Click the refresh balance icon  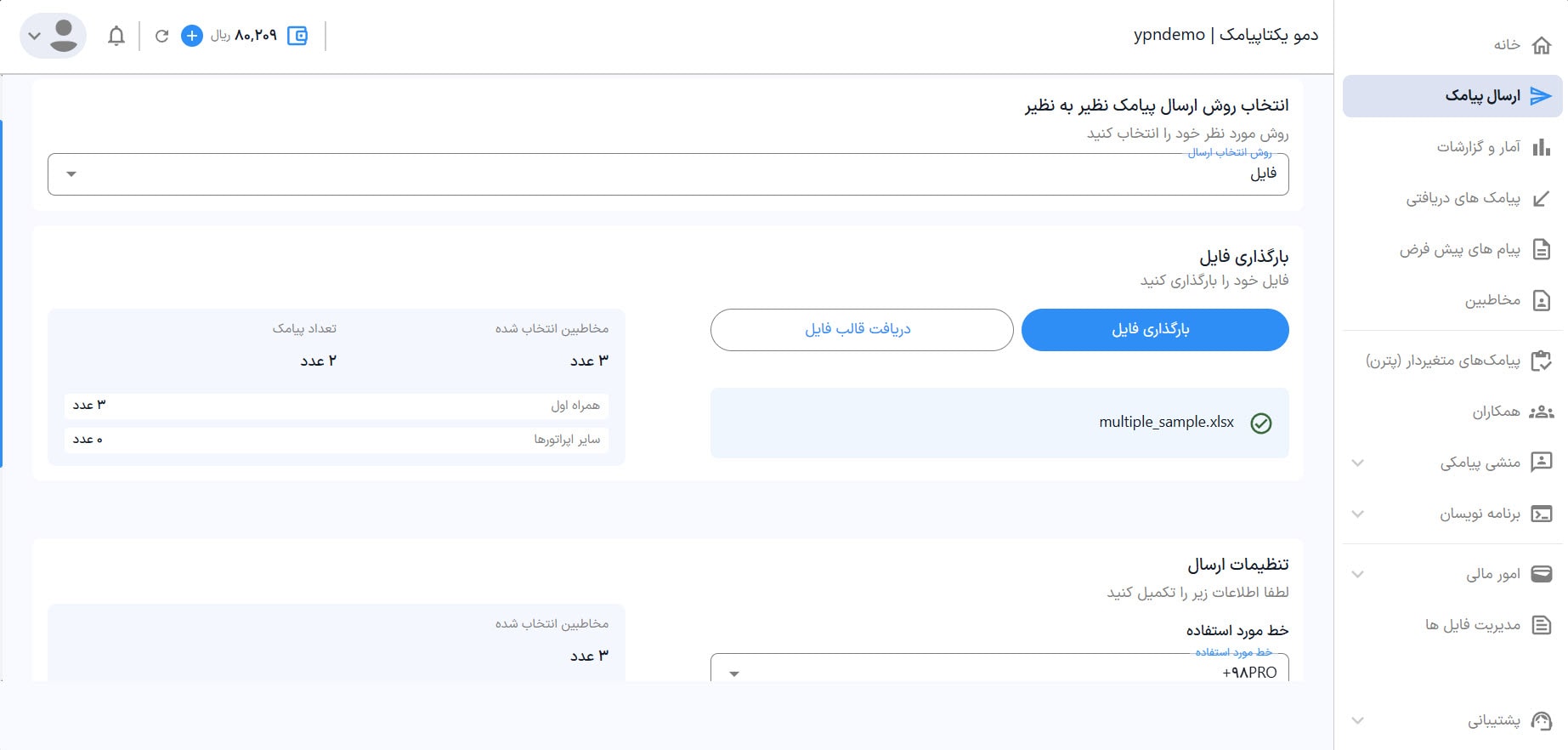coord(161,36)
